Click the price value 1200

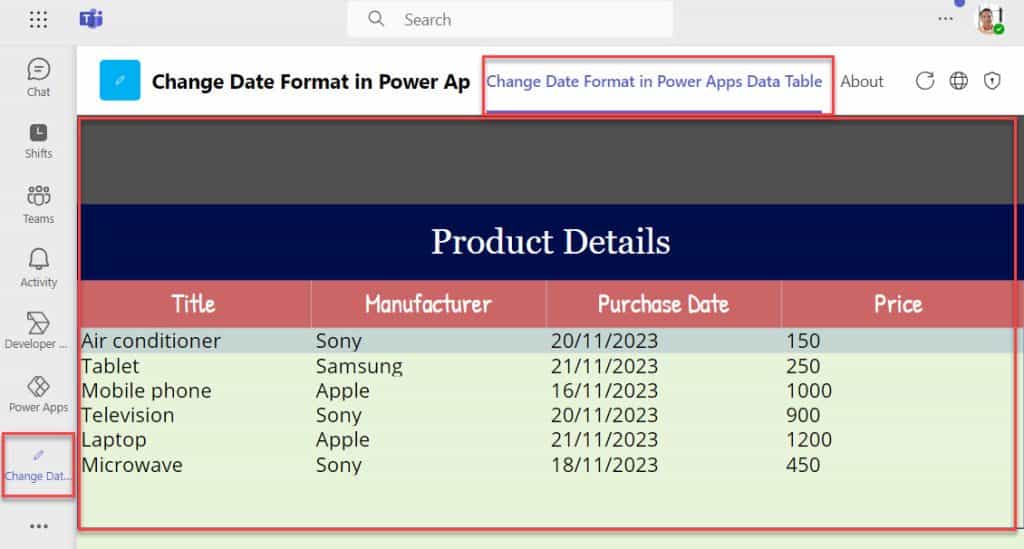coord(808,440)
